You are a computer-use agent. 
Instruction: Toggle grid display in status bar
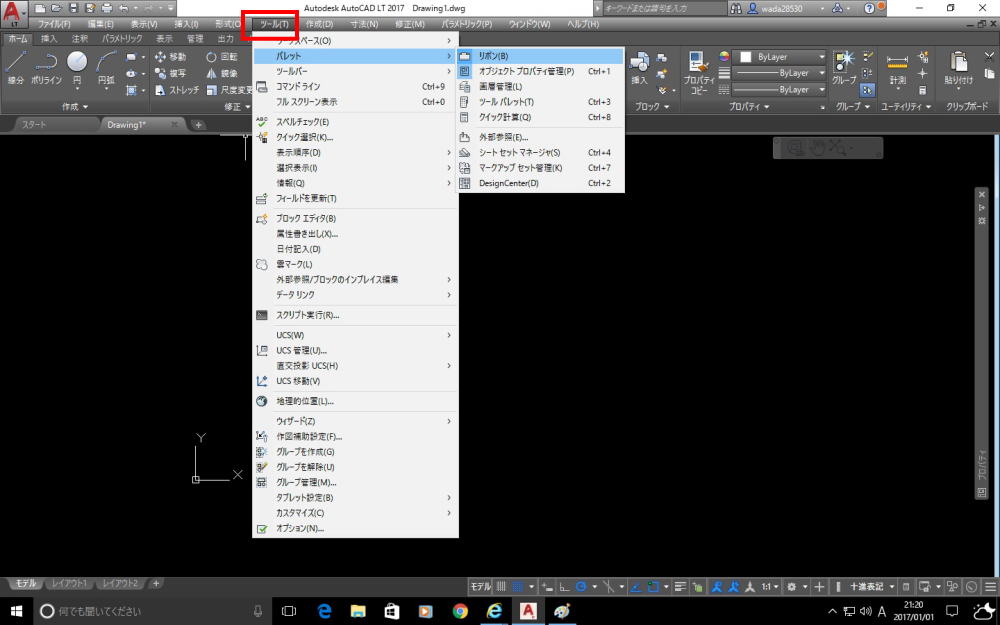(x=501, y=587)
